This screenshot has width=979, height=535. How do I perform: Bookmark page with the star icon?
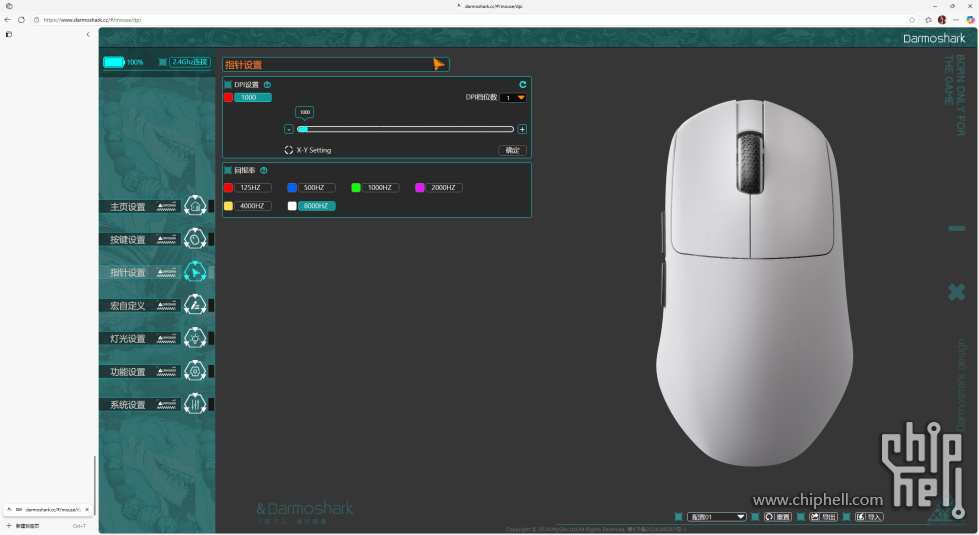(x=912, y=20)
